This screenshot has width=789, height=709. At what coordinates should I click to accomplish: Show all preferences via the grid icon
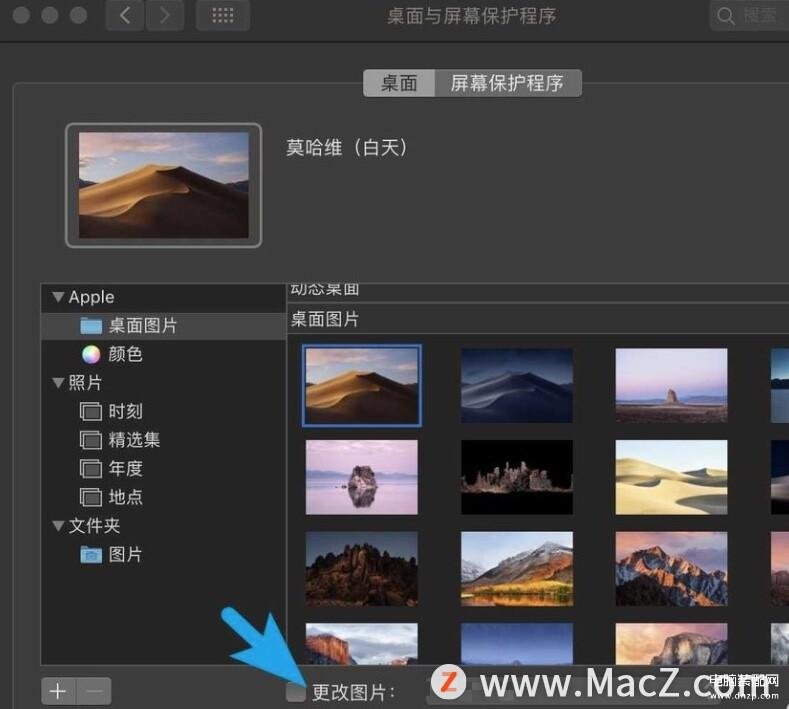pyautogui.click(x=223, y=16)
